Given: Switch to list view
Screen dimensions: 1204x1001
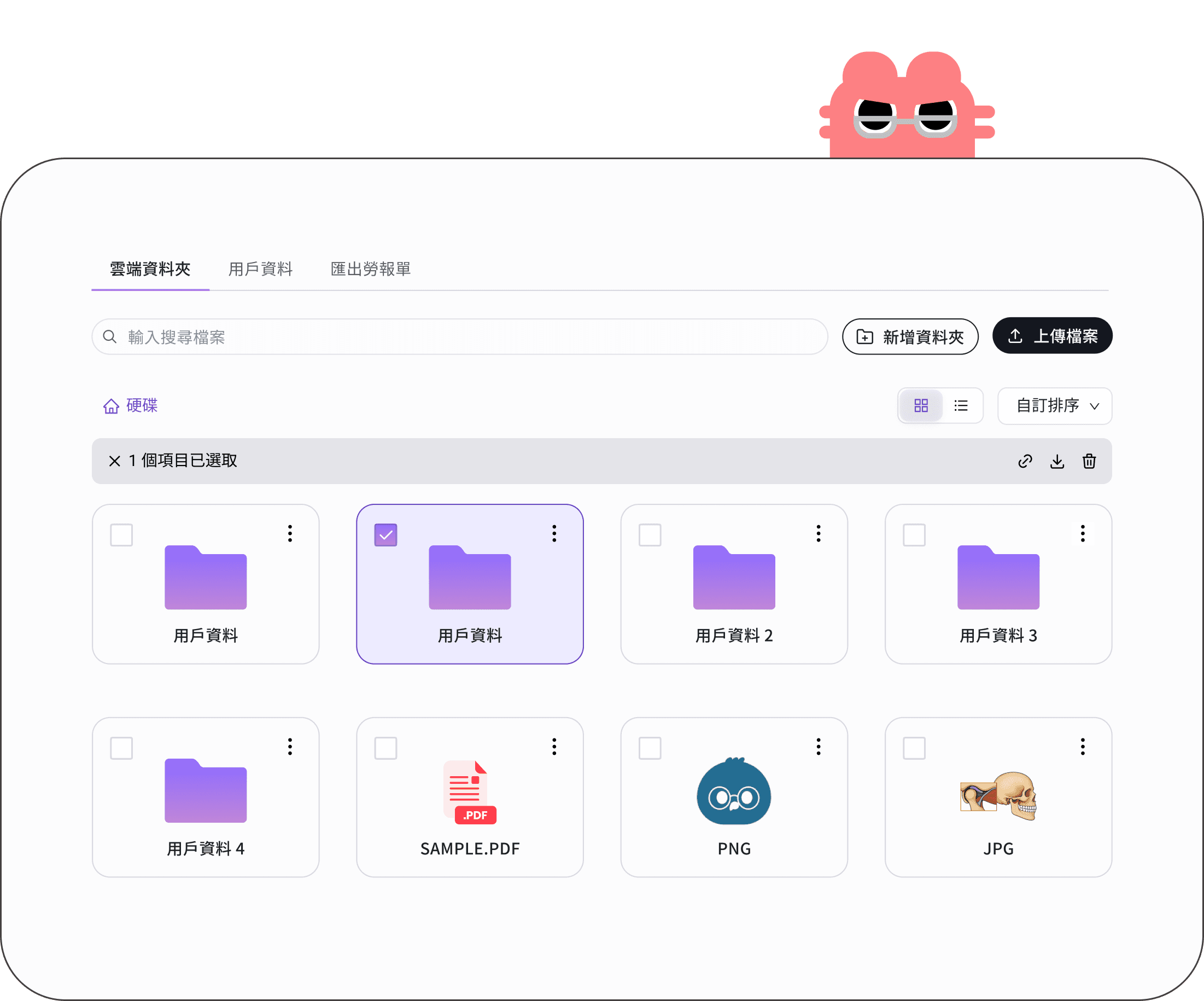Looking at the screenshot, I should (x=961, y=405).
